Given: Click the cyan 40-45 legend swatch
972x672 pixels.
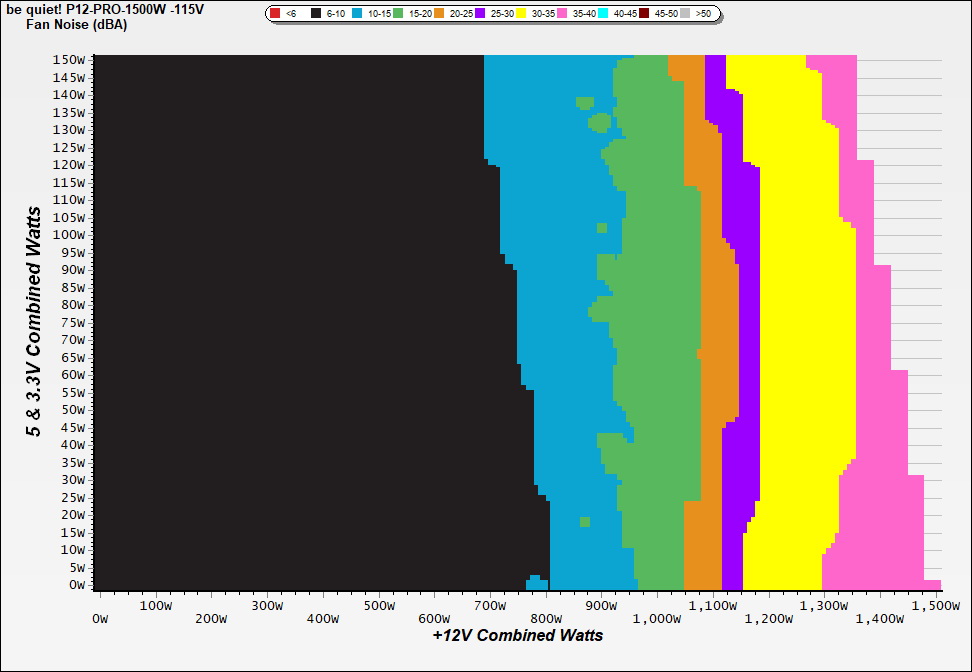Looking at the screenshot, I should coord(603,14).
